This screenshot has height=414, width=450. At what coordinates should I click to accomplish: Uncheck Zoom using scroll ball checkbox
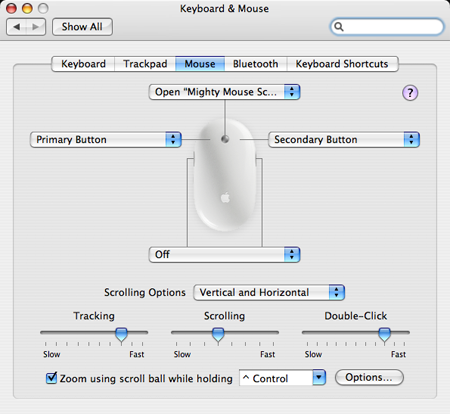51,378
